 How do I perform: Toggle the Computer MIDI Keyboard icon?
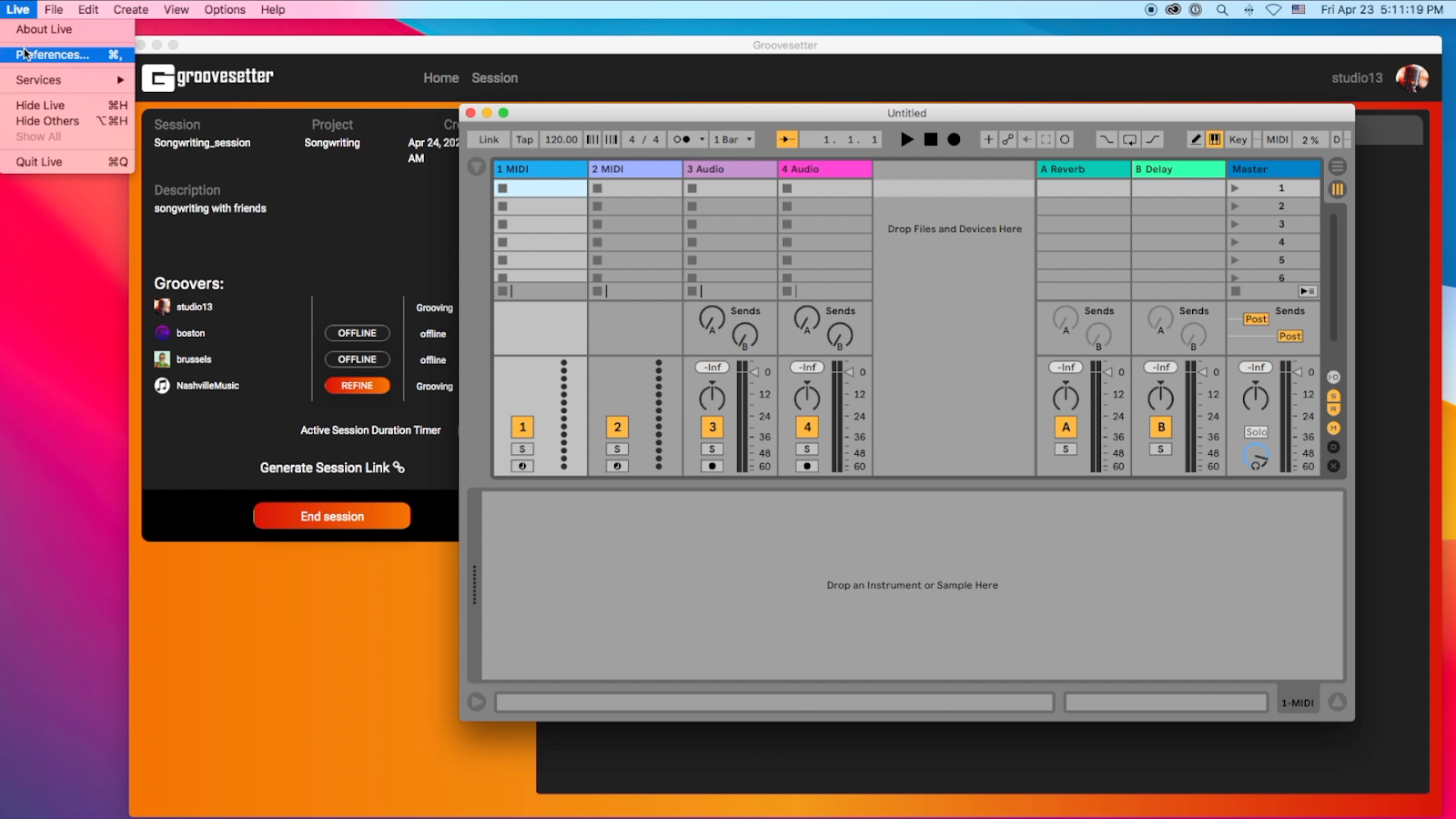point(1215,139)
